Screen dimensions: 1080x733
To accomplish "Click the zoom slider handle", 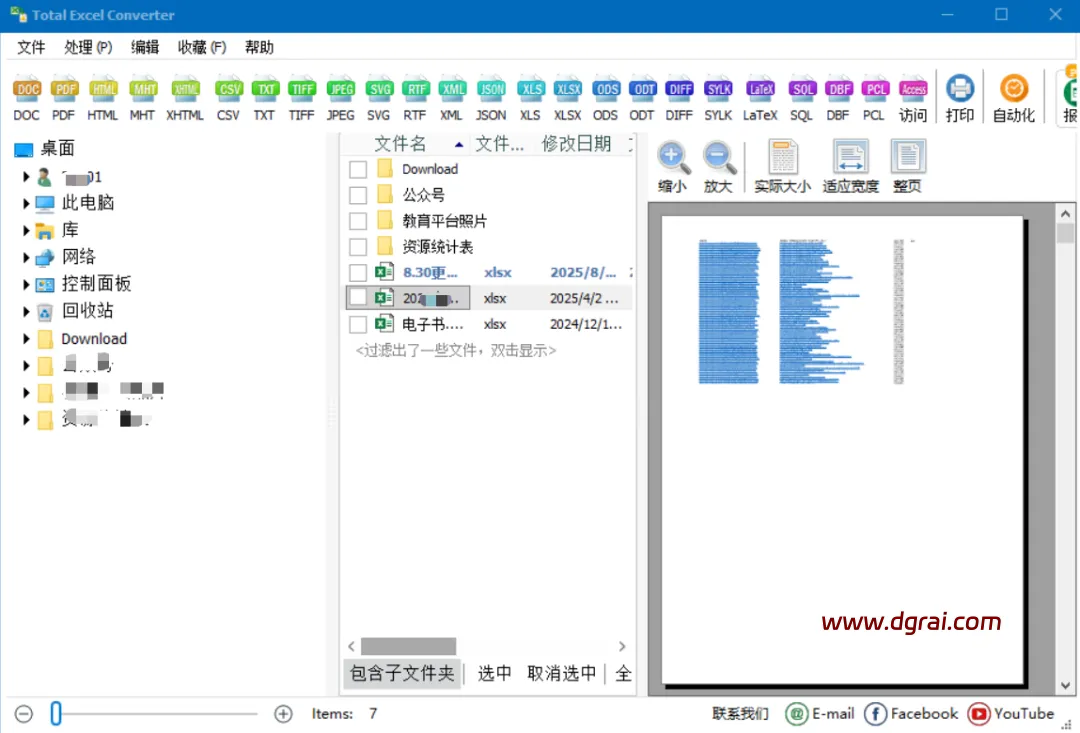I will click(x=56, y=714).
